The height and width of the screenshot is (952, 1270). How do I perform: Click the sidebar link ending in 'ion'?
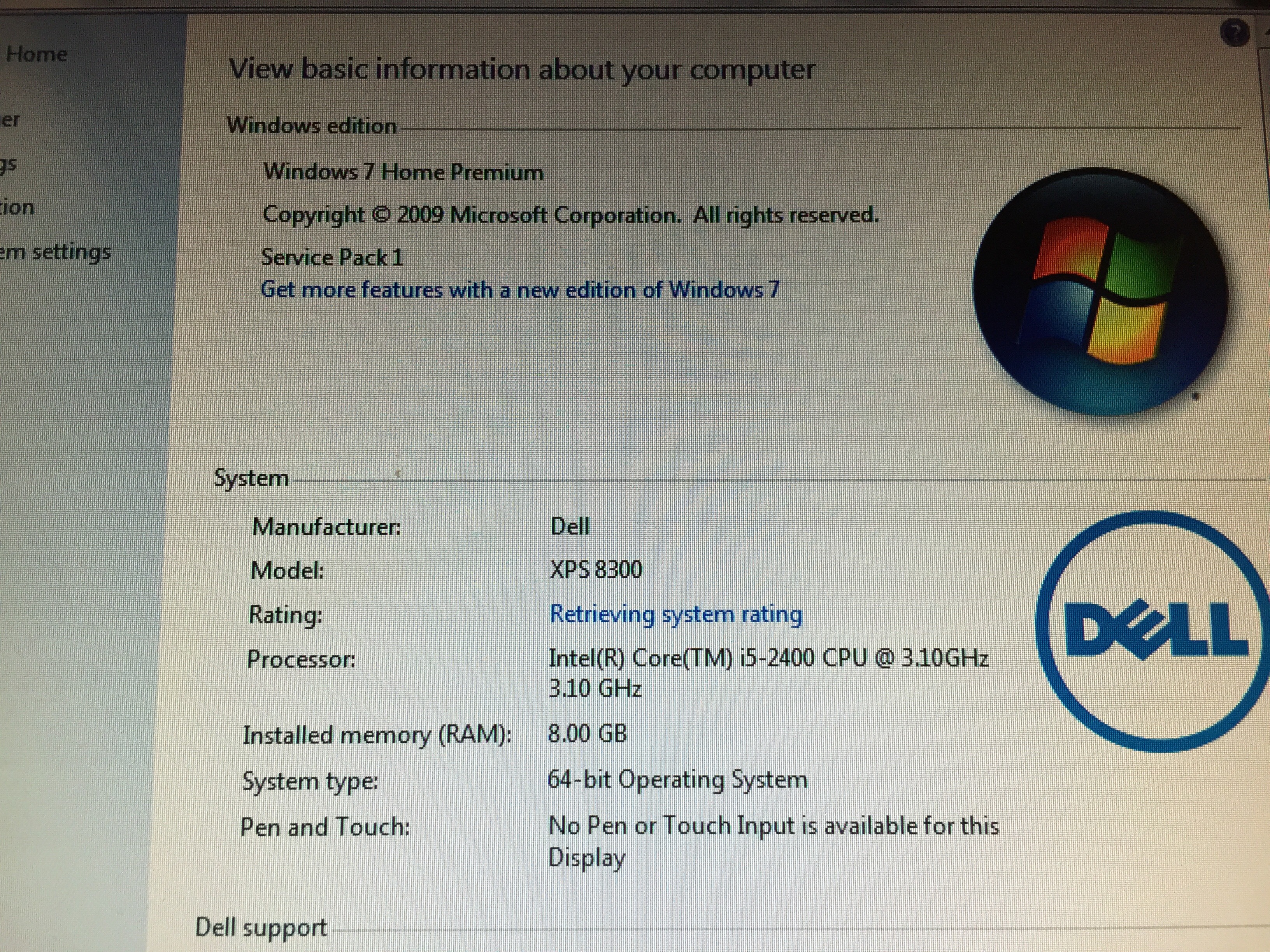17,207
